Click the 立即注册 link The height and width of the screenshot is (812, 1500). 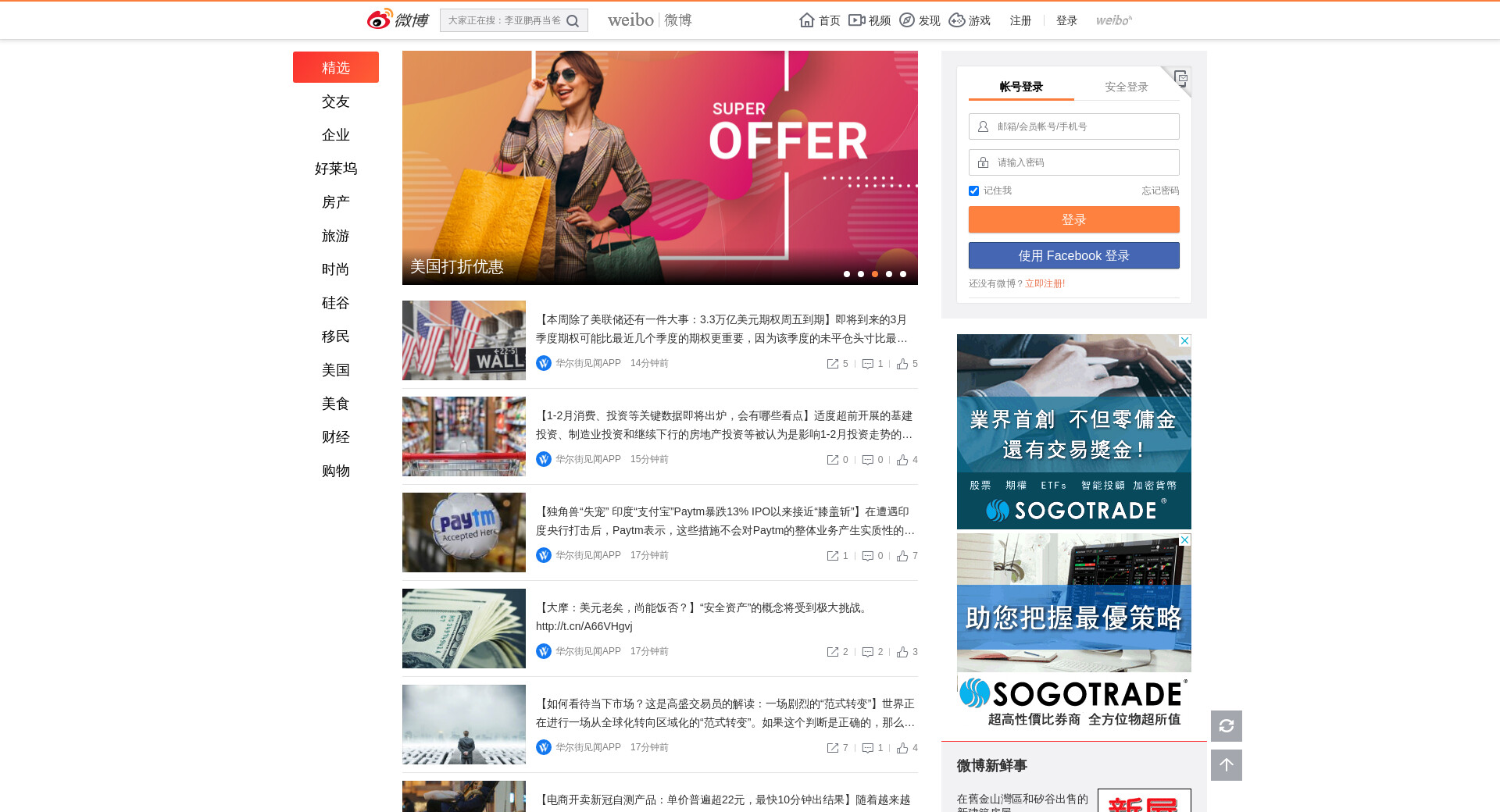(1045, 283)
